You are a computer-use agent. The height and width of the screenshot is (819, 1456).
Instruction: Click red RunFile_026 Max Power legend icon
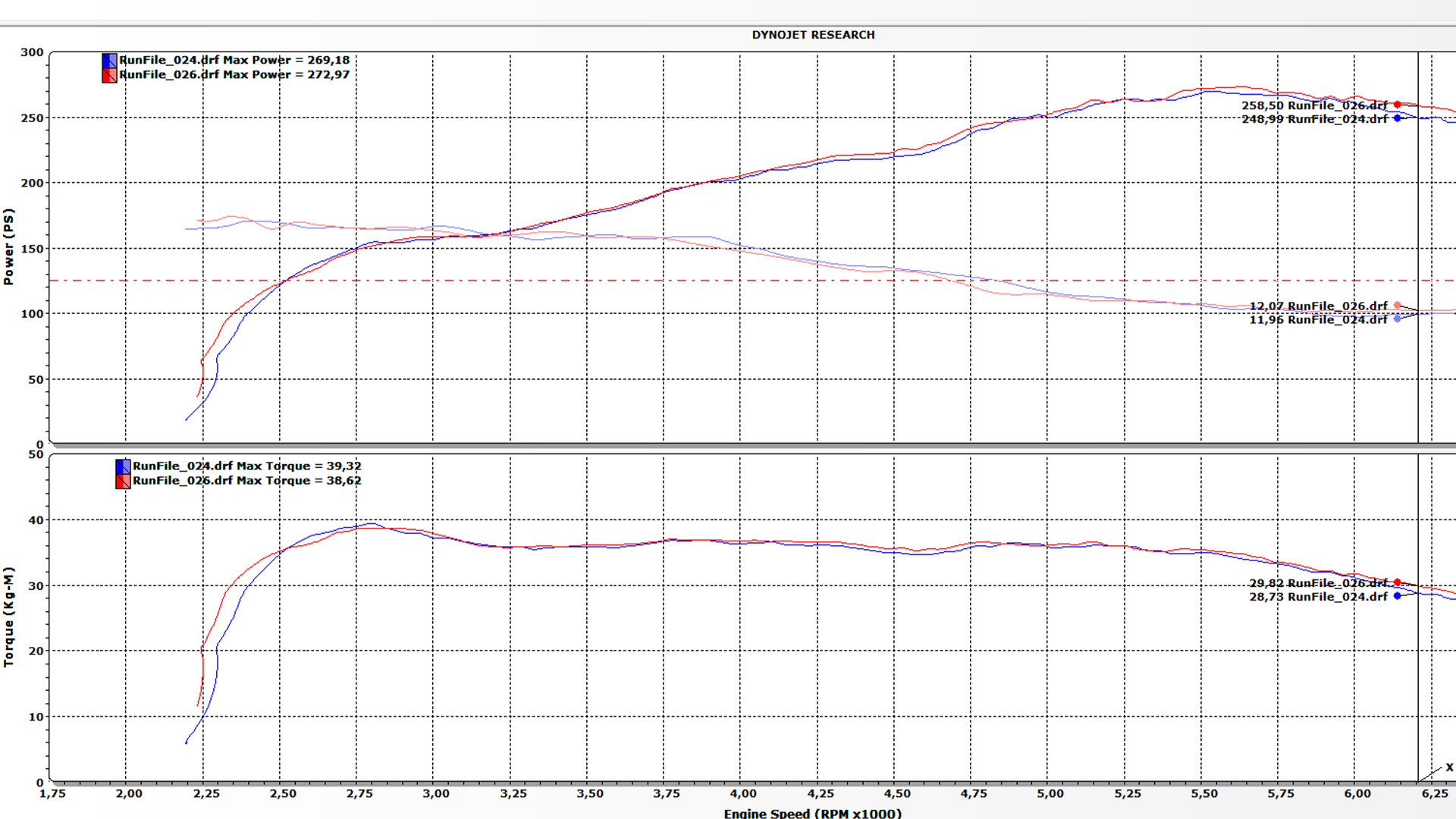click(x=109, y=75)
